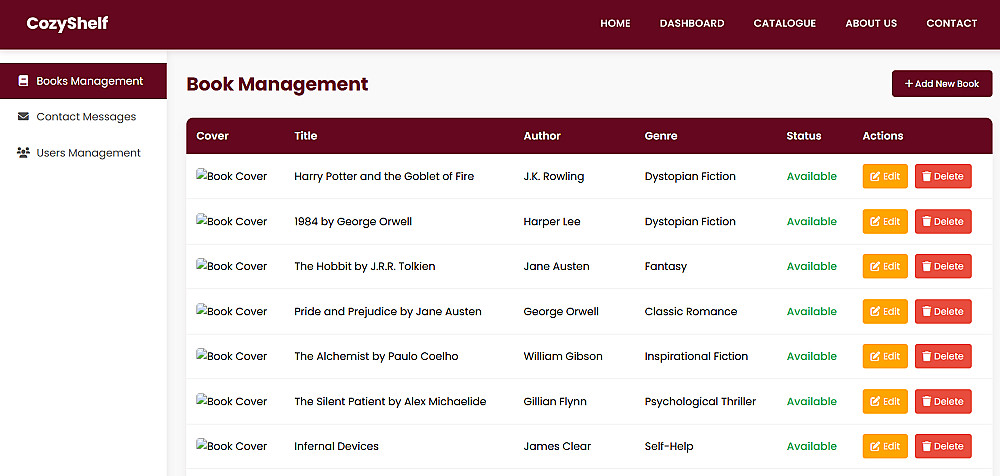Visit the About Us page
This screenshot has height=476, width=1000.
tap(871, 23)
